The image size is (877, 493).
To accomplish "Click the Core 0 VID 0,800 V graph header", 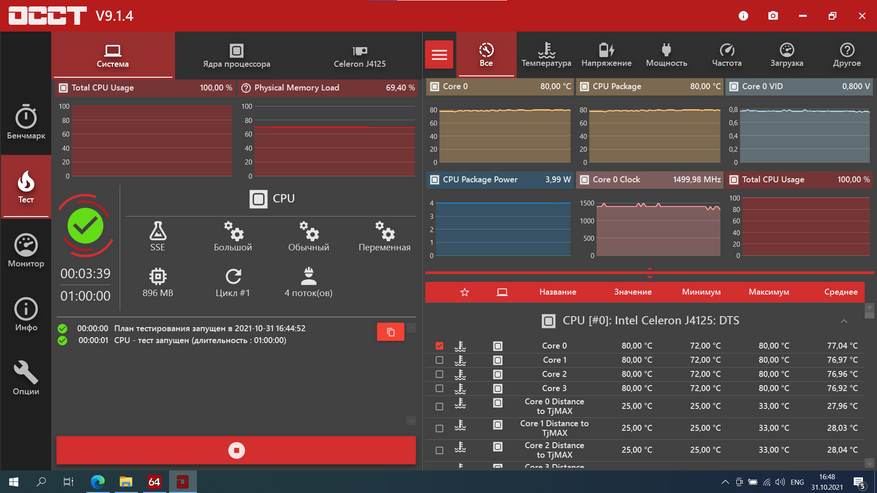I will coord(799,87).
